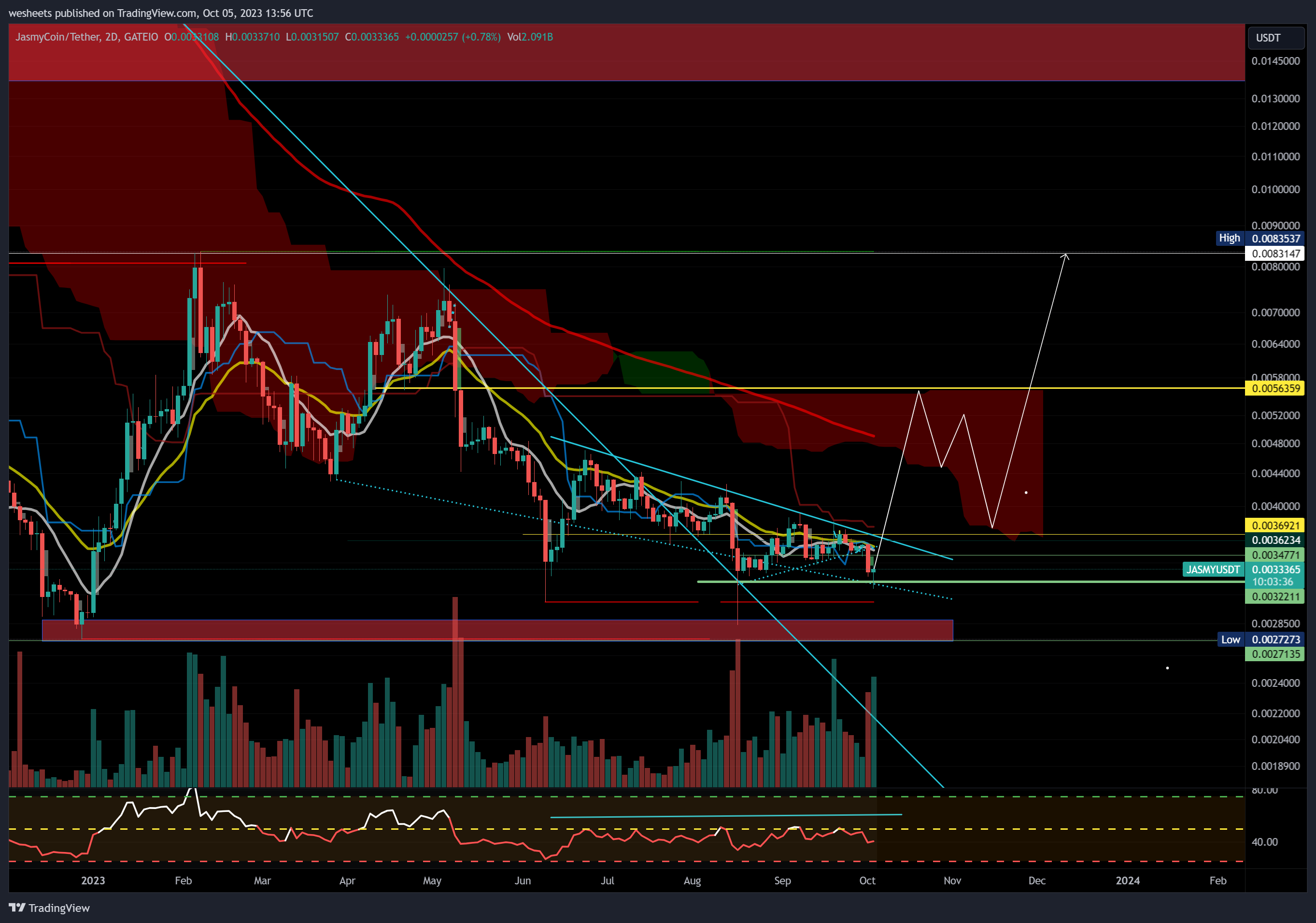Click the 40.00 RSI axis label
The height and width of the screenshot is (923, 1316).
[1265, 841]
